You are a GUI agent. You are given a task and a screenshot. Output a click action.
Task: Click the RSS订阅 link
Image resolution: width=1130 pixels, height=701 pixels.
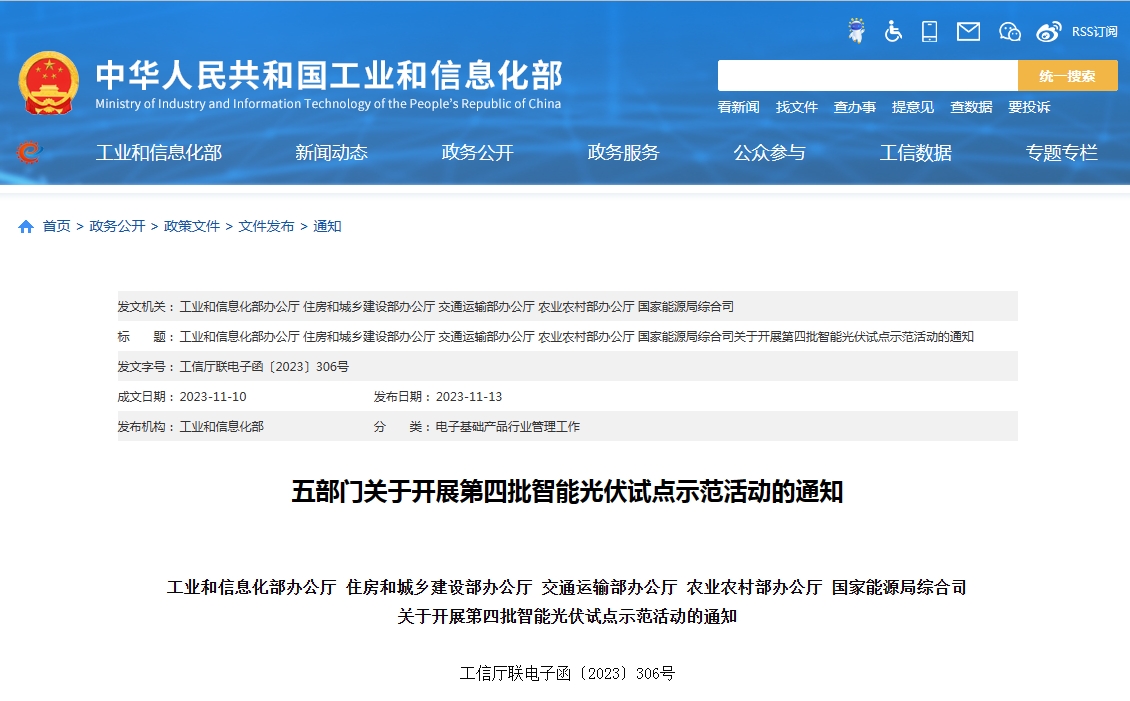click(x=1094, y=32)
